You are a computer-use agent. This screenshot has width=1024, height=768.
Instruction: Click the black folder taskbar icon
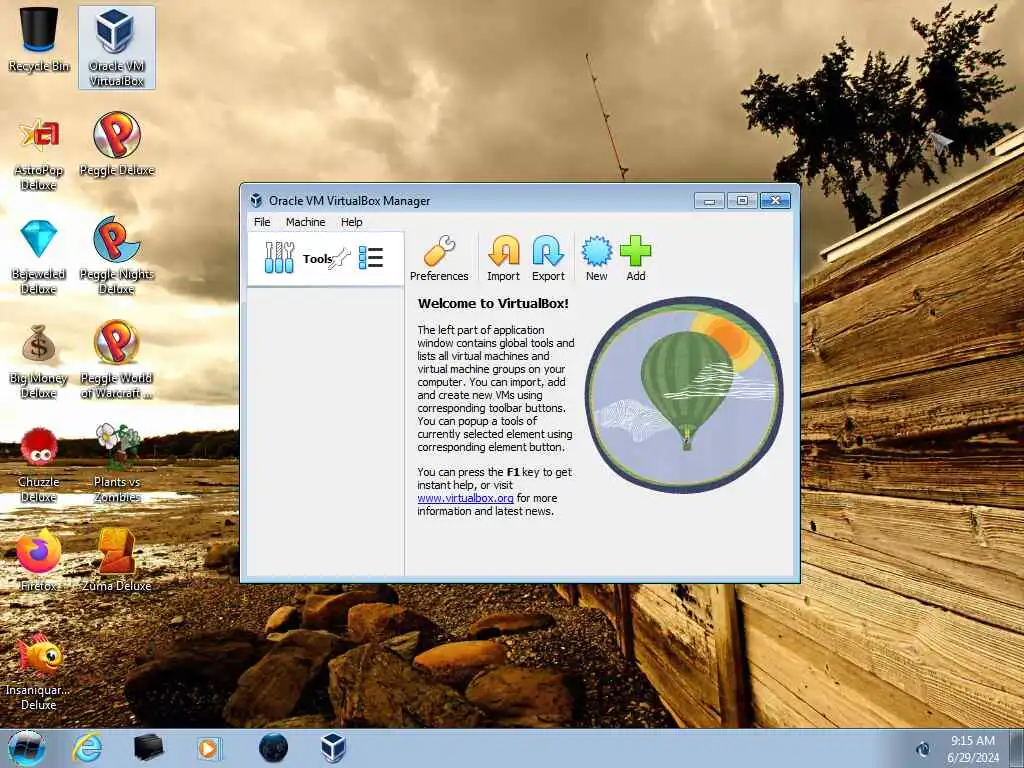click(x=148, y=748)
